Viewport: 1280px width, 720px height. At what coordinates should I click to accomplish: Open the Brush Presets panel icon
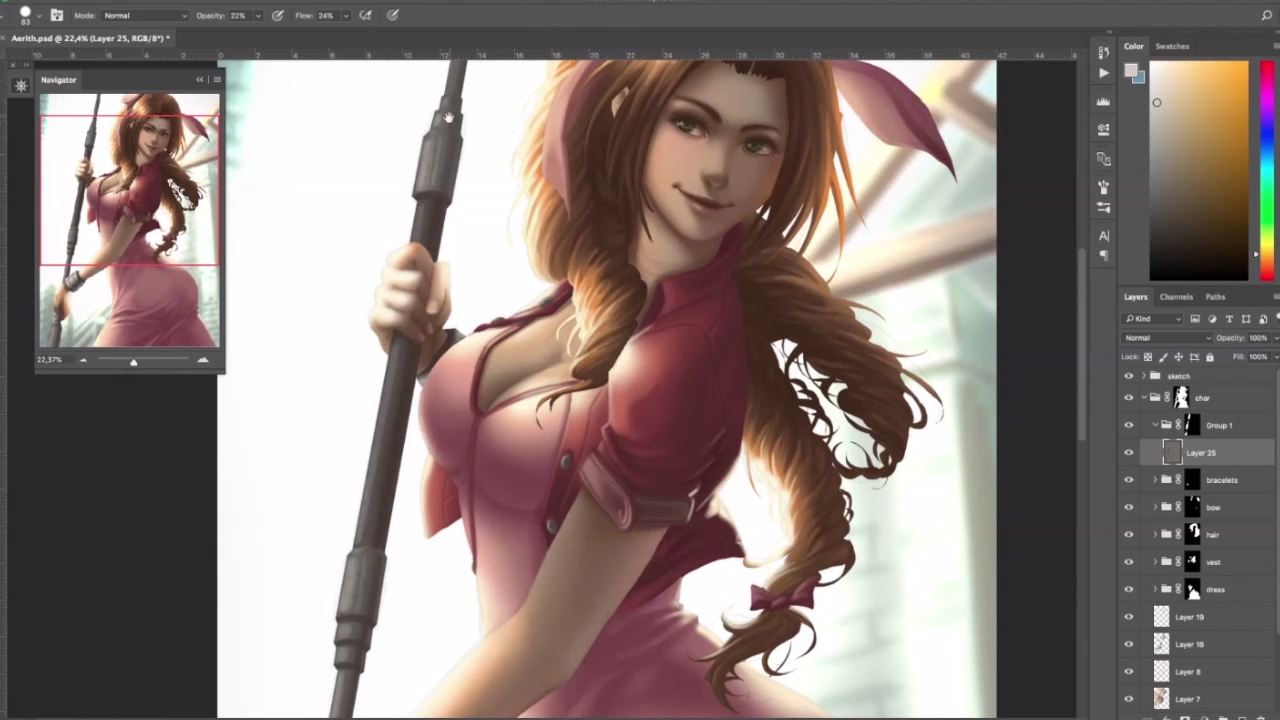1104,187
